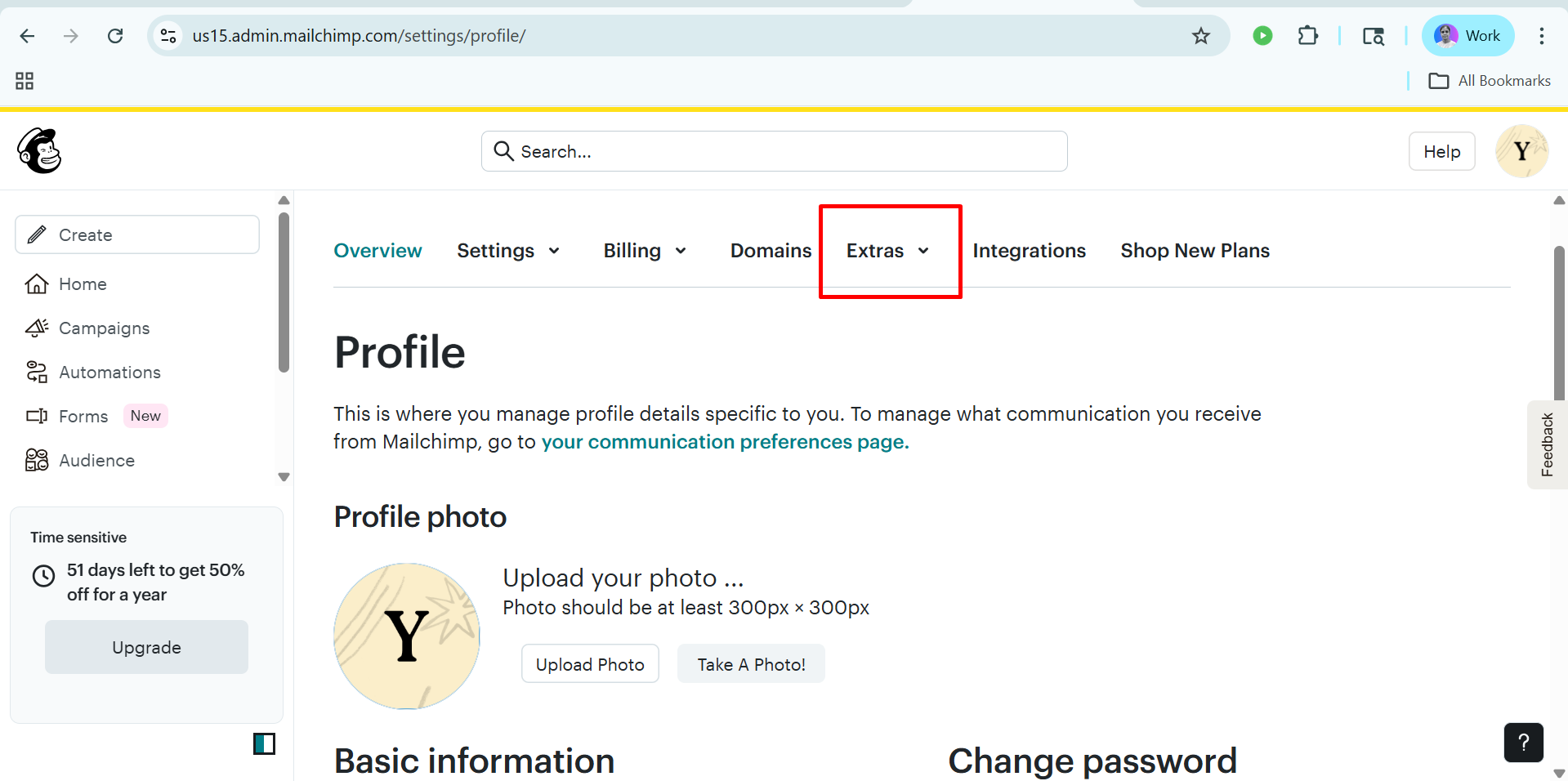
Task: Switch to the Overview tab
Action: coord(377,251)
